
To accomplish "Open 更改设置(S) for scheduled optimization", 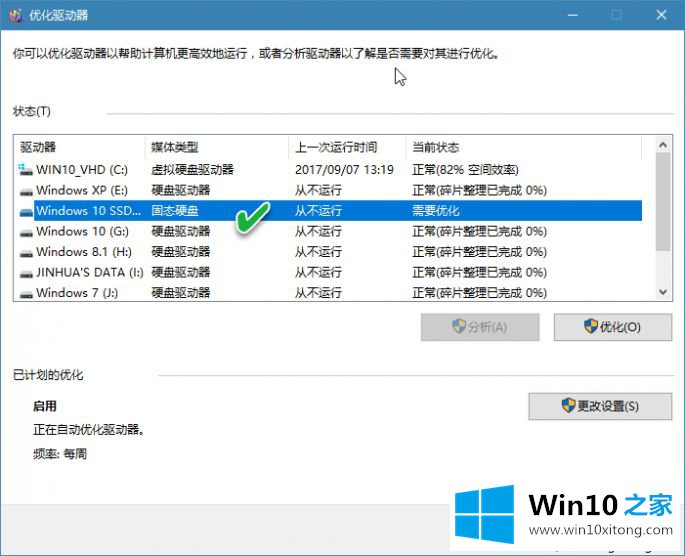I will coord(600,406).
